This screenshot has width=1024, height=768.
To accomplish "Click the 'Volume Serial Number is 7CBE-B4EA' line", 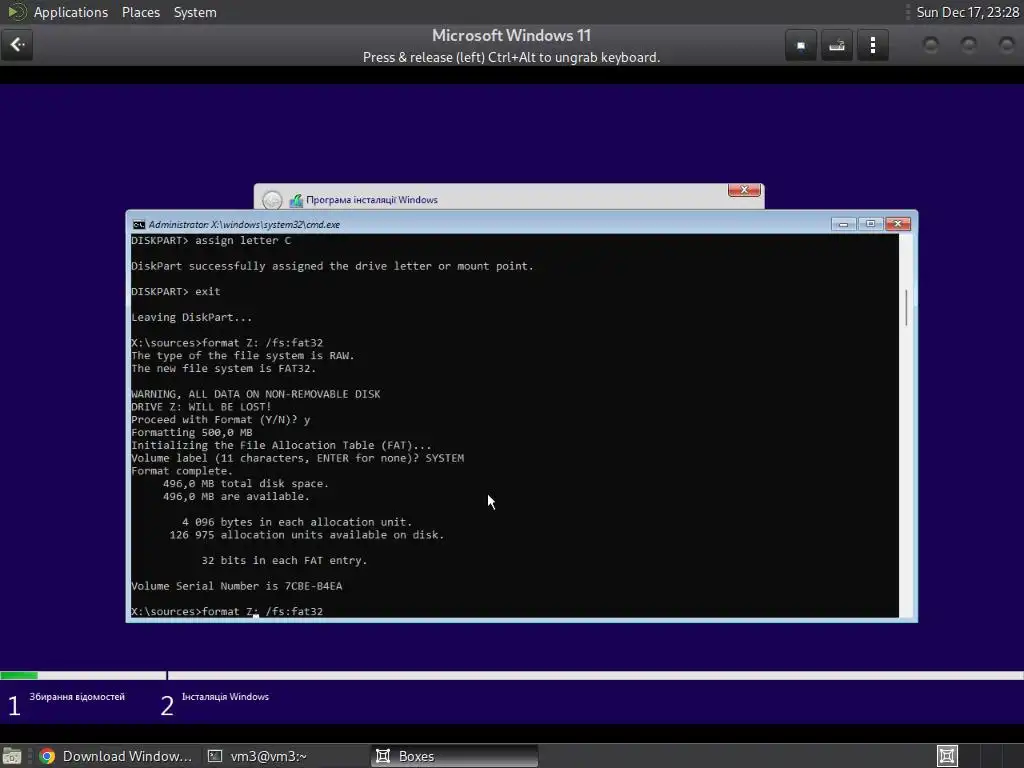I will tap(236, 586).
